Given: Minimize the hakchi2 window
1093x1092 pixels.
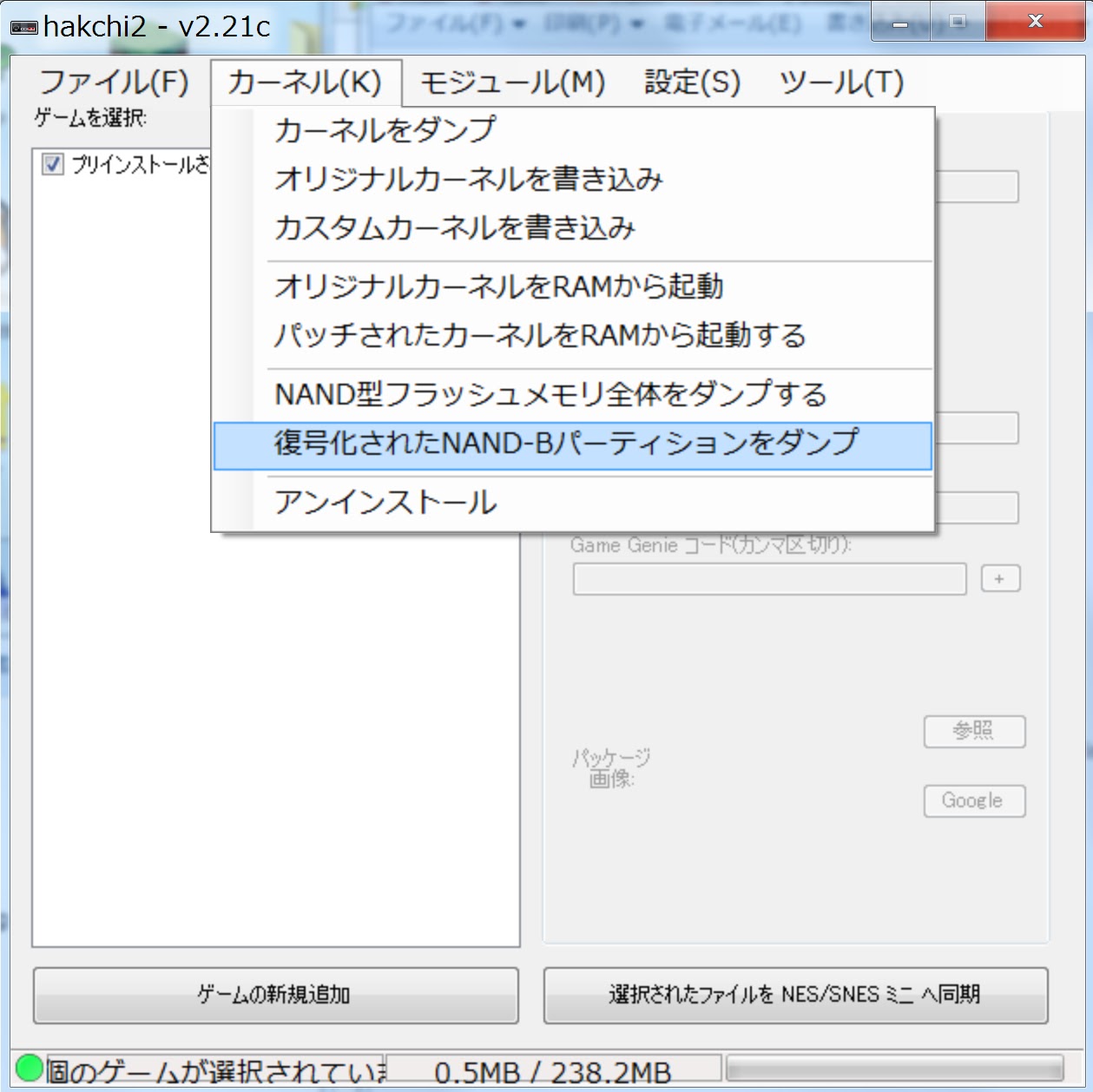Looking at the screenshot, I should [x=900, y=21].
